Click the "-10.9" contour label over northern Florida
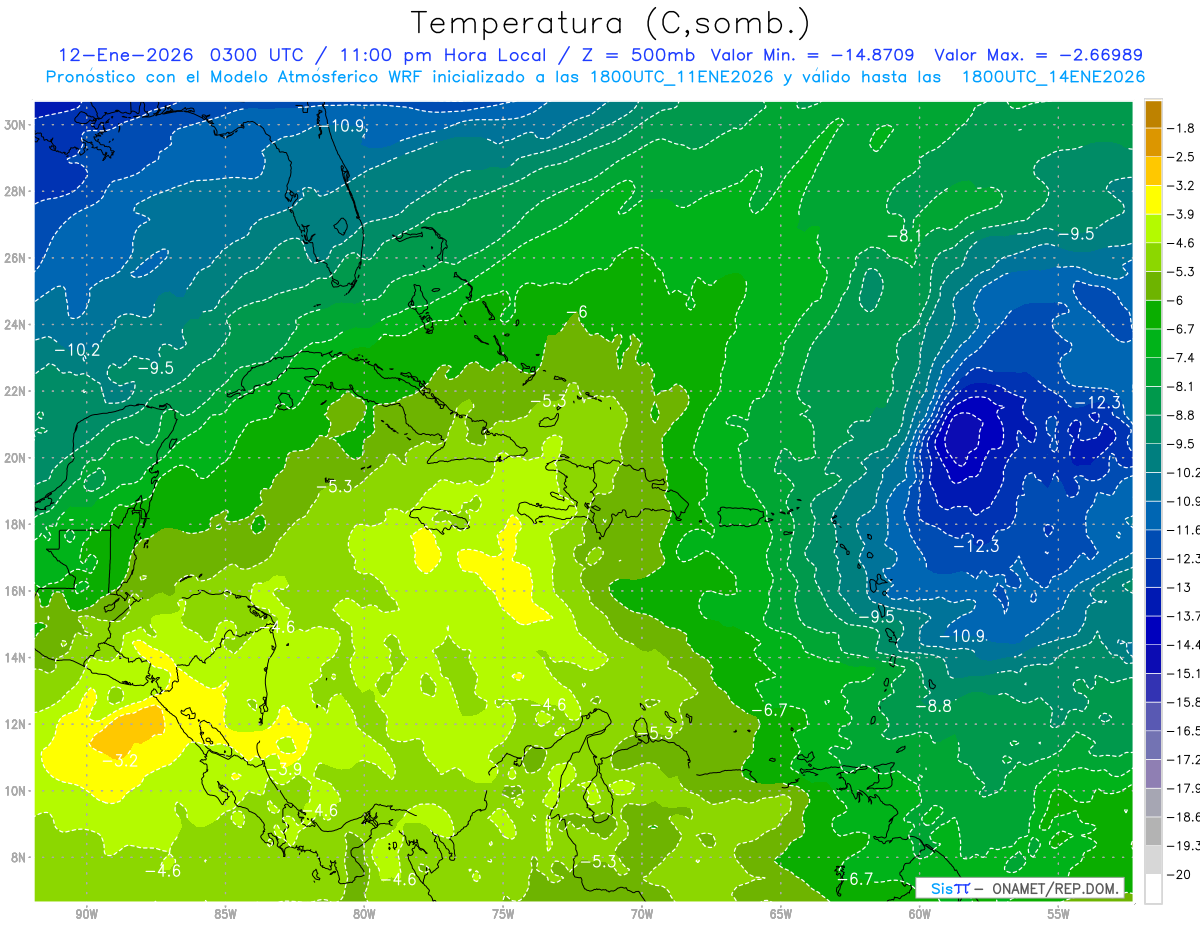This screenshot has height=927, width=1200. click(x=344, y=126)
